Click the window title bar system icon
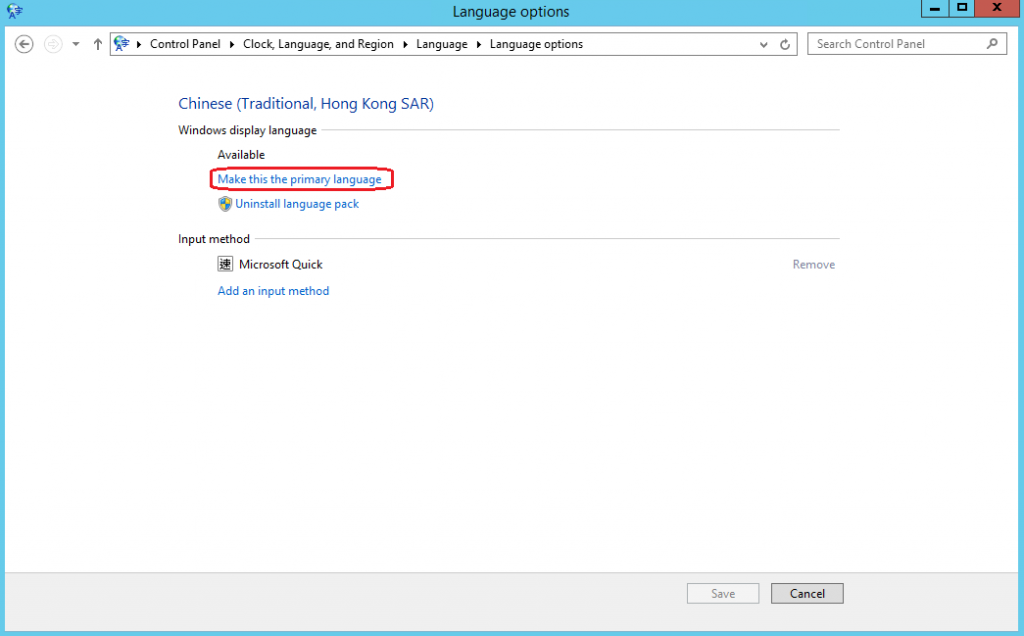The image size is (1024, 636). pyautogui.click(x=14, y=10)
